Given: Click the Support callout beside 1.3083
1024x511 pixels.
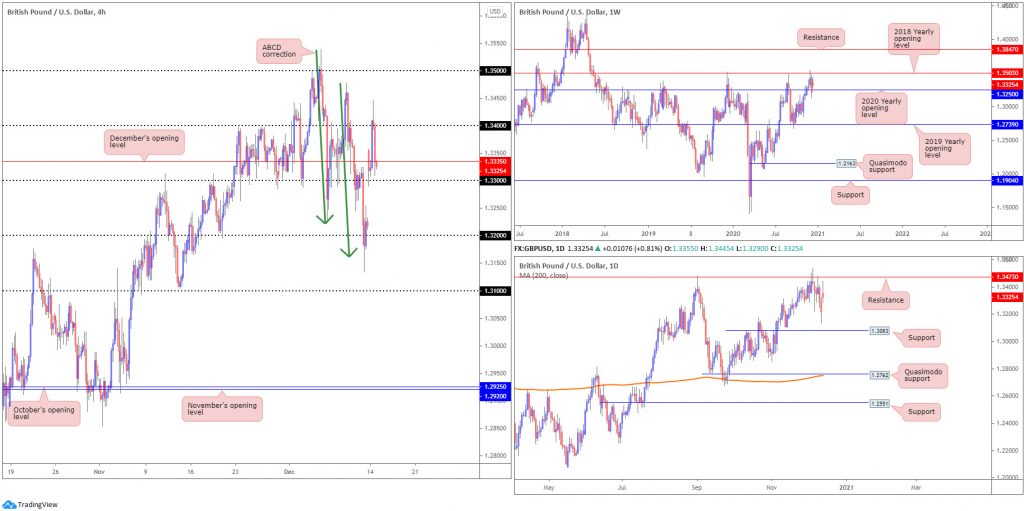Looking at the screenshot, I should click(921, 338).
